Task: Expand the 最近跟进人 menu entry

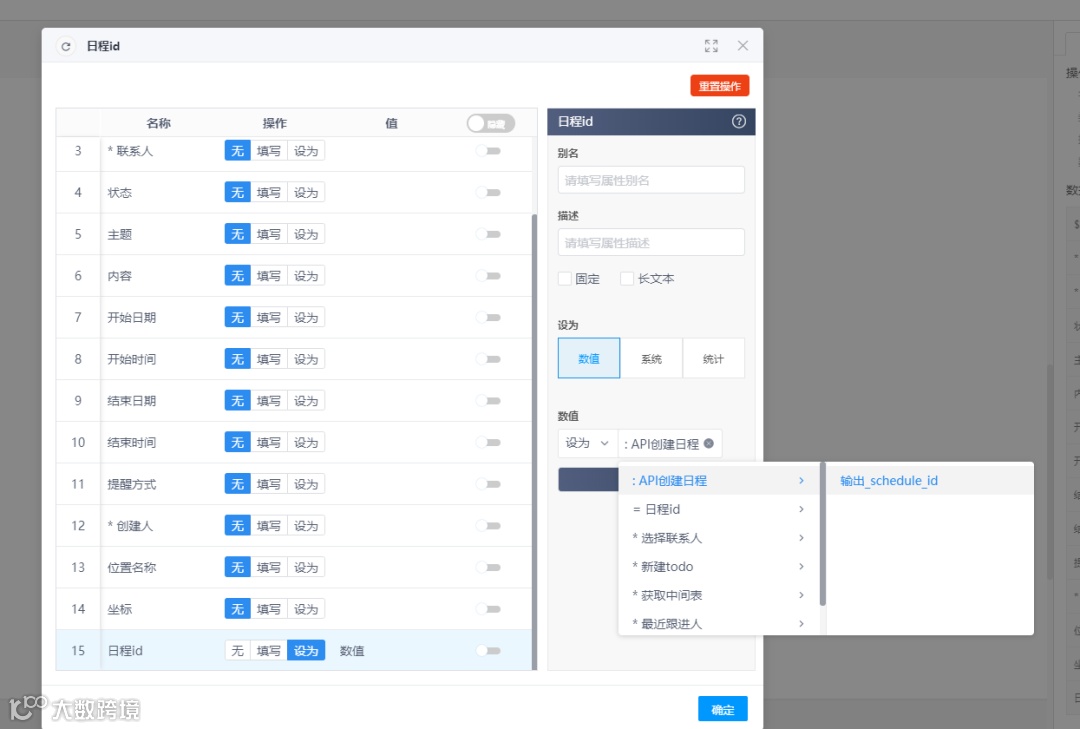Action: click(x=718, y=624)
